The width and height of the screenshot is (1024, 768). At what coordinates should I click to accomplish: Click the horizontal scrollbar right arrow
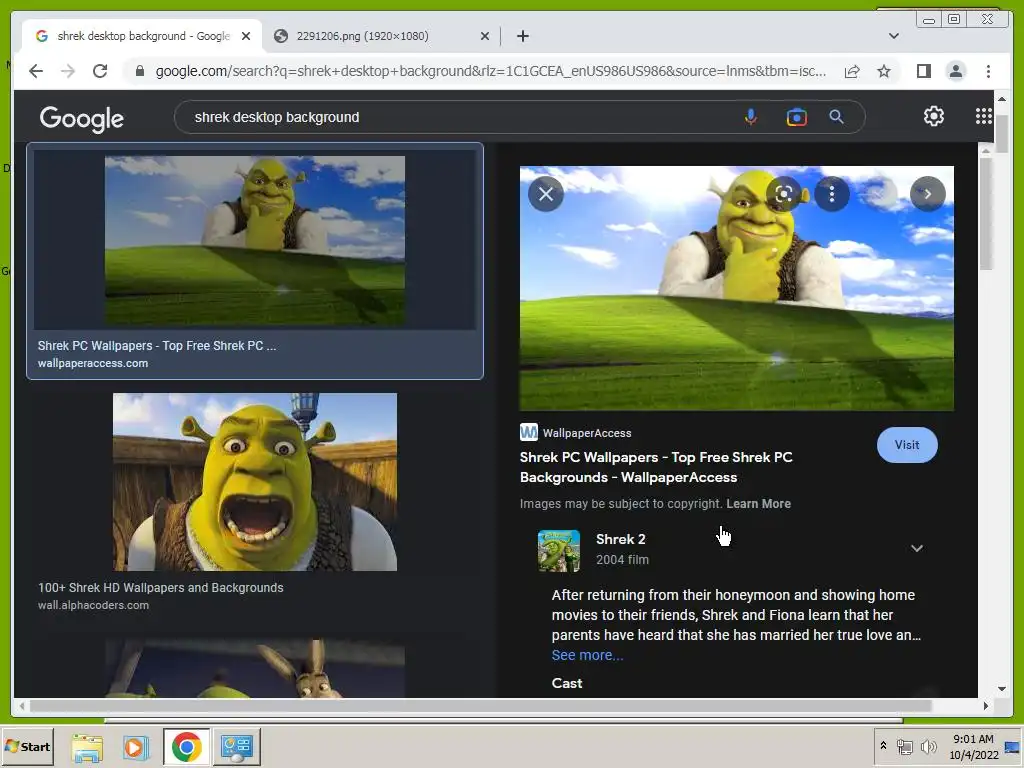(x=985, y=706)
